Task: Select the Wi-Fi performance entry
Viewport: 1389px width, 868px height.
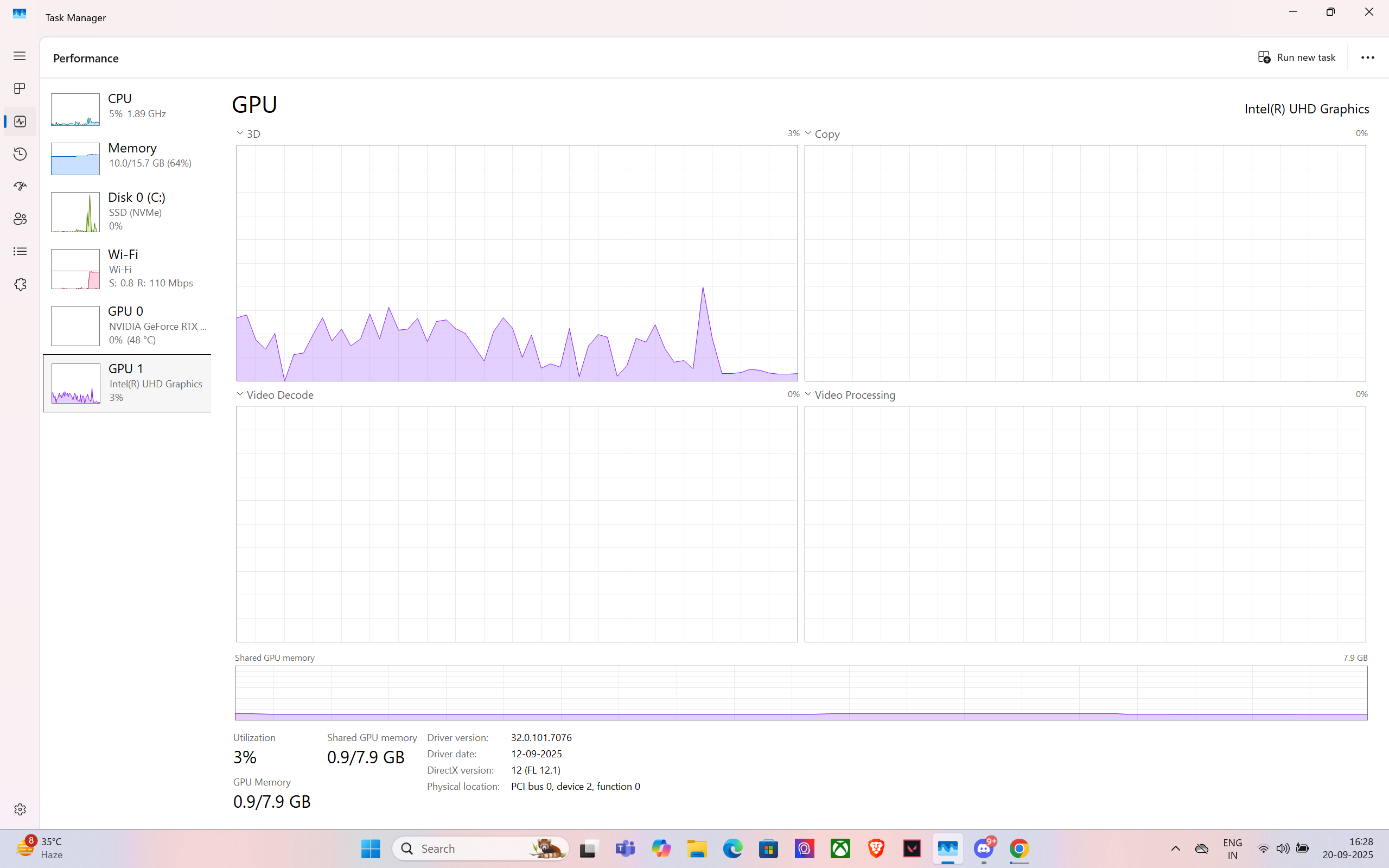Action: [128, 269]
